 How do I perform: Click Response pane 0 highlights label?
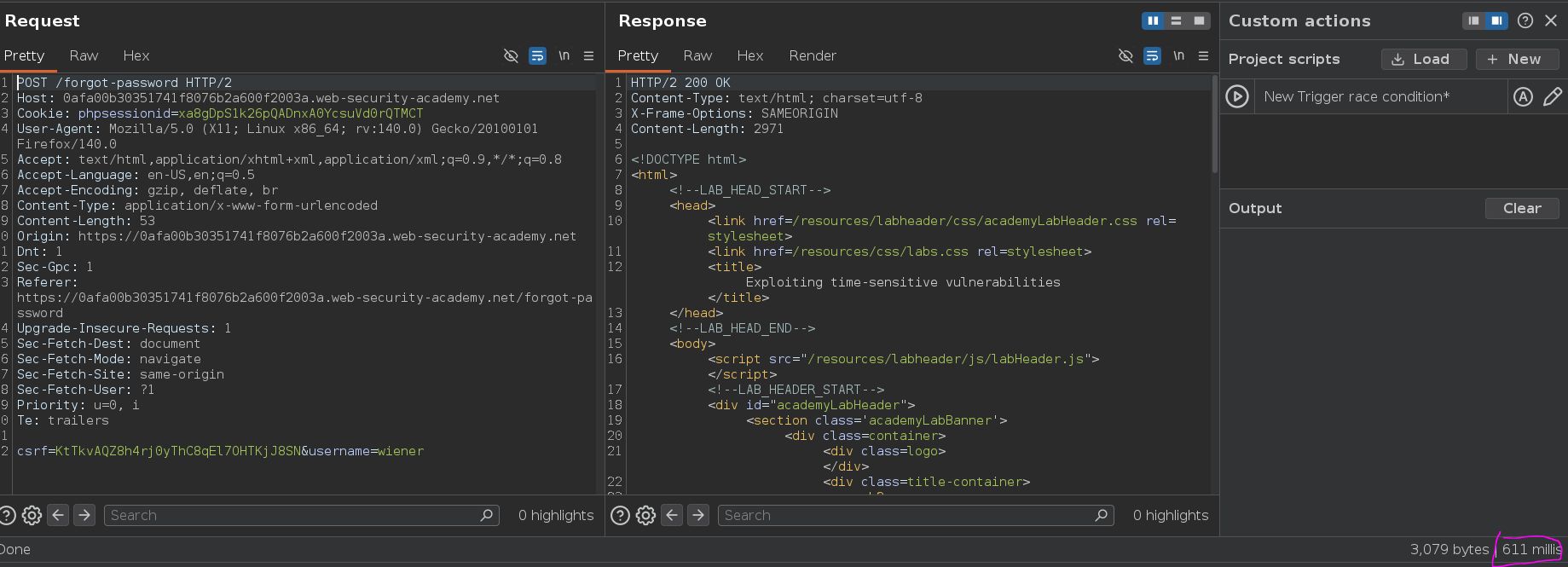click(x=1171, y=515)
